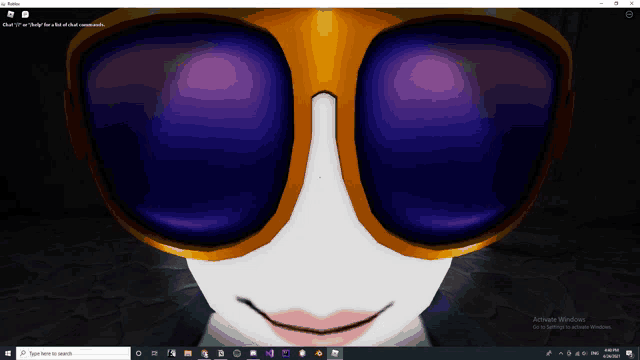Image resolution: width=640 pixels, height=360 pixels.
Task: Open Task View on the taskbar
Action: point(155,353)
